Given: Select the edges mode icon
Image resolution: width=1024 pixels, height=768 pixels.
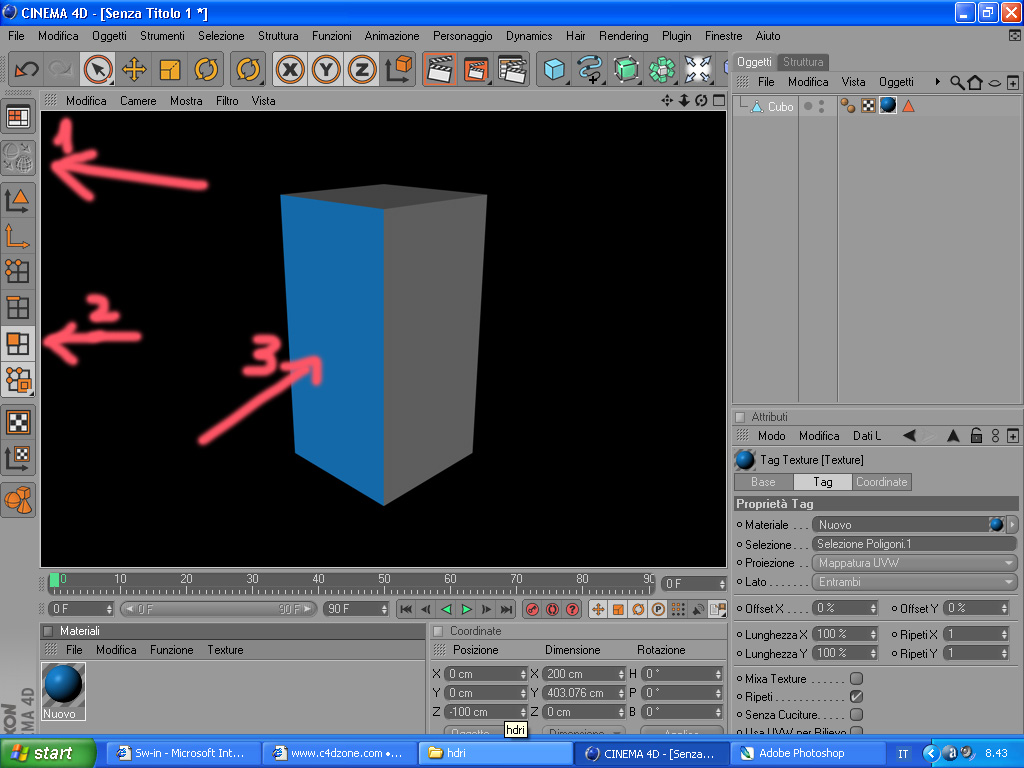Looking at the screenshot, I should [x=18, y=307].
